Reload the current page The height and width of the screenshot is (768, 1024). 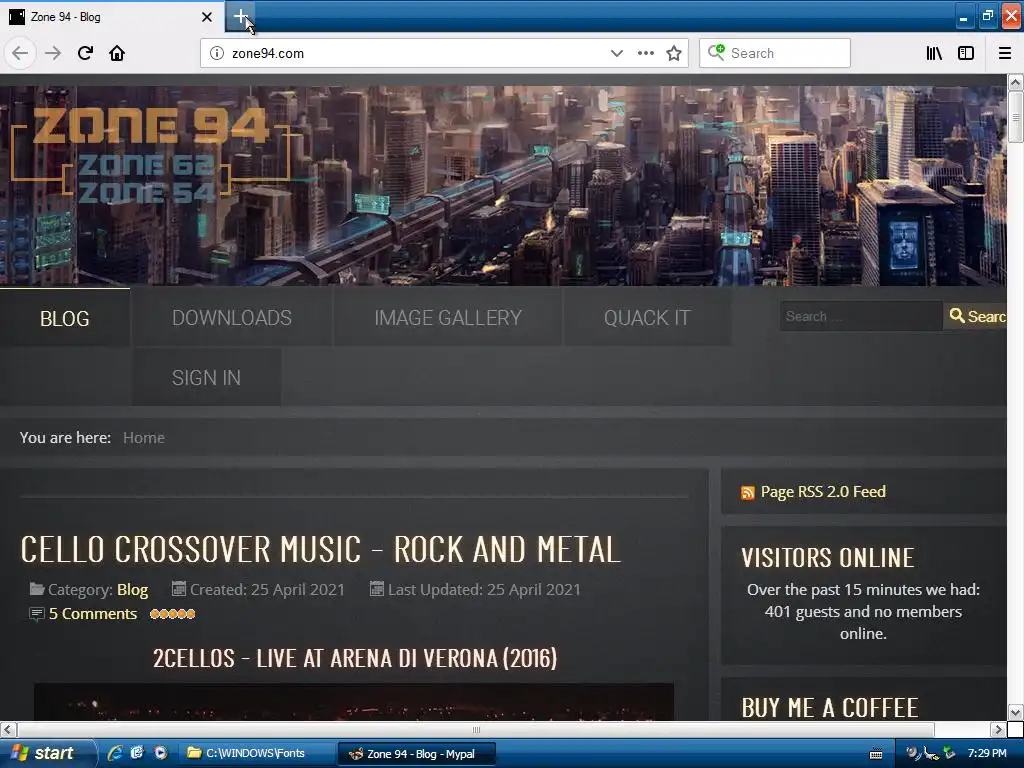pyautogui.click(x=85, y=53)
